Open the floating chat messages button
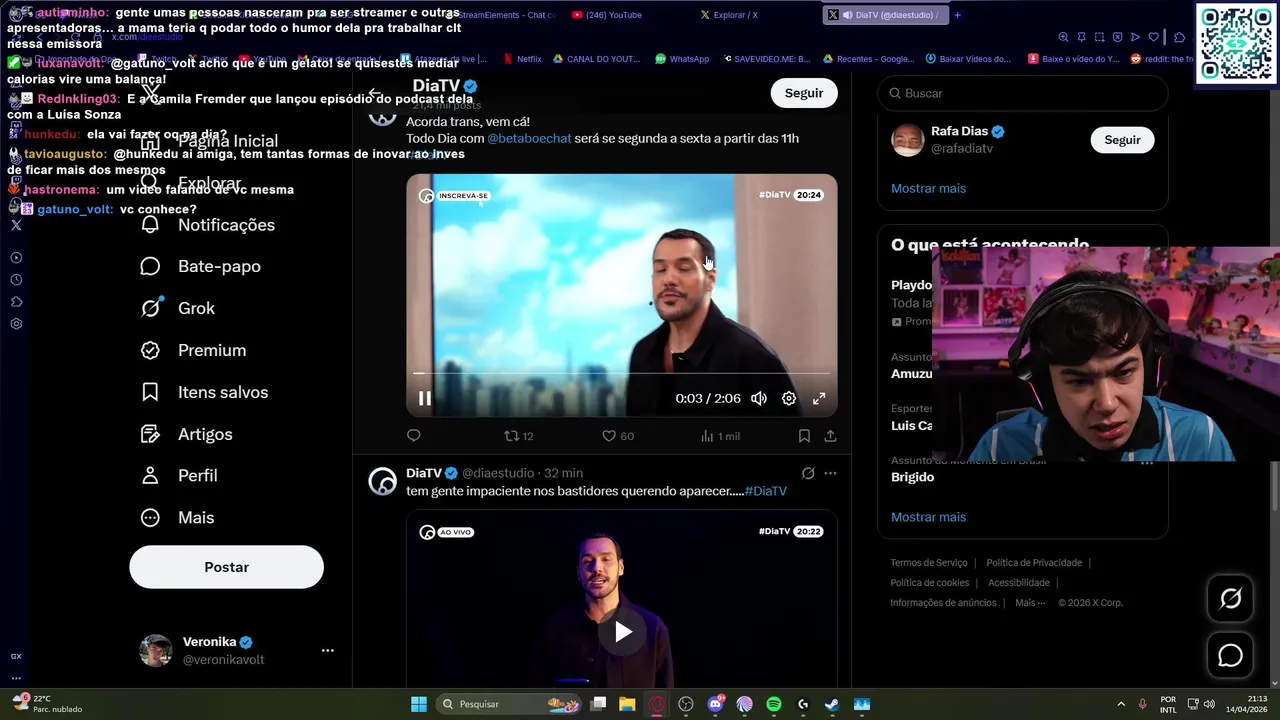 pos(1230,656)
